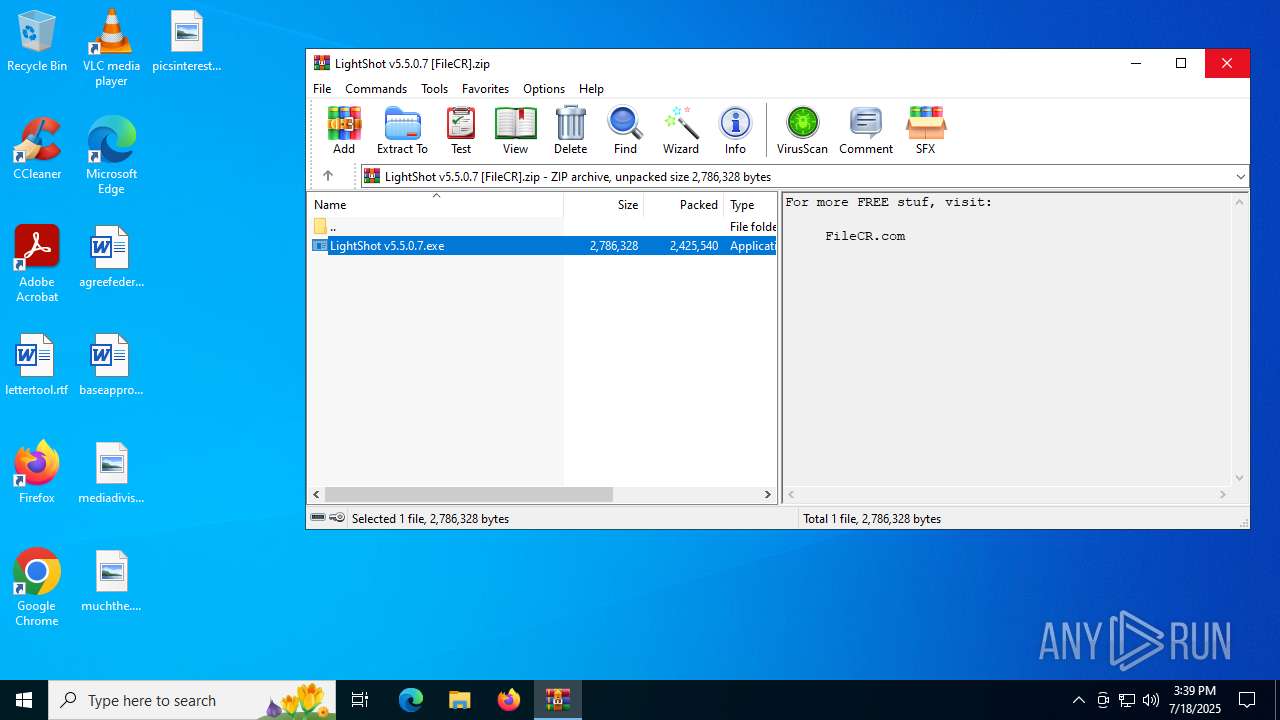Open the Options menu

click(544, 89)
